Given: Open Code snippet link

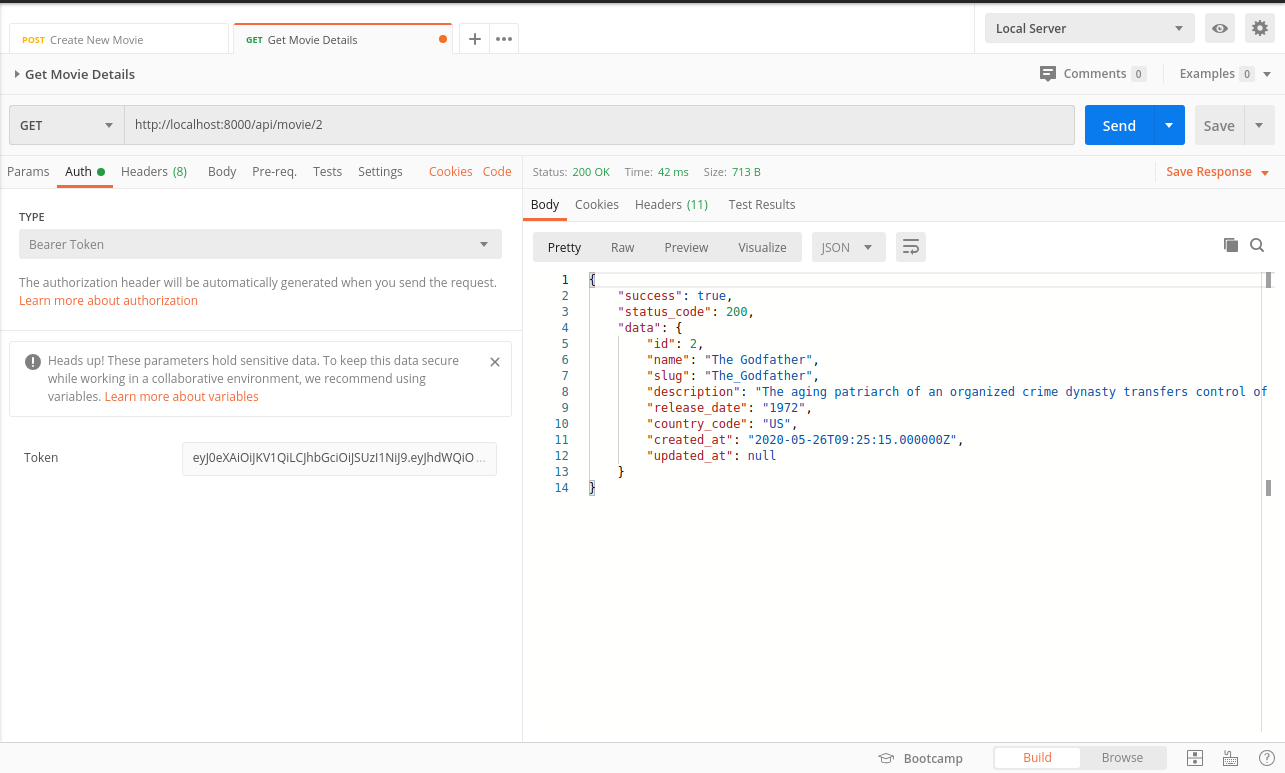Looking at the screenshot, I should pos(497,171).
